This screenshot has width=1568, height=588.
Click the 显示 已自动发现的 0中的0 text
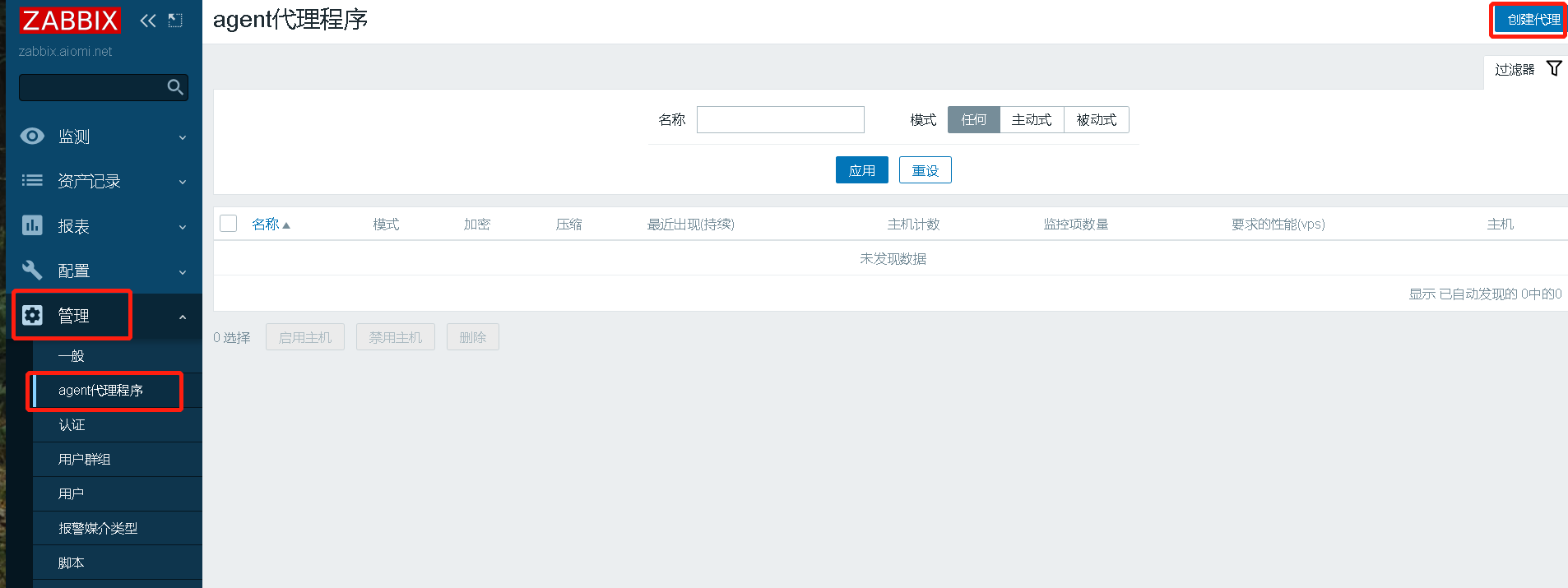(1486, 294)
